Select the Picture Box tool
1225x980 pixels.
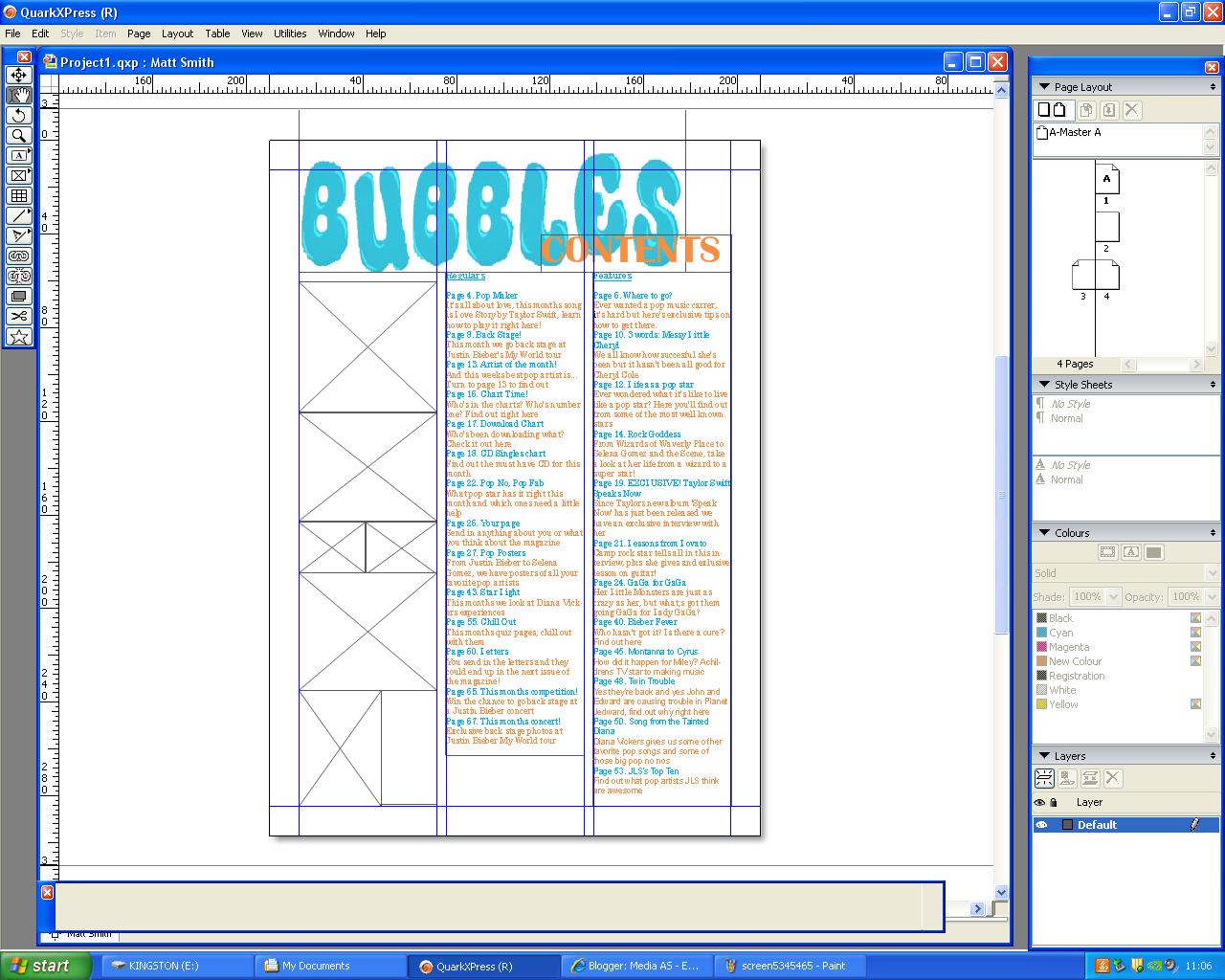click(19, 175)
